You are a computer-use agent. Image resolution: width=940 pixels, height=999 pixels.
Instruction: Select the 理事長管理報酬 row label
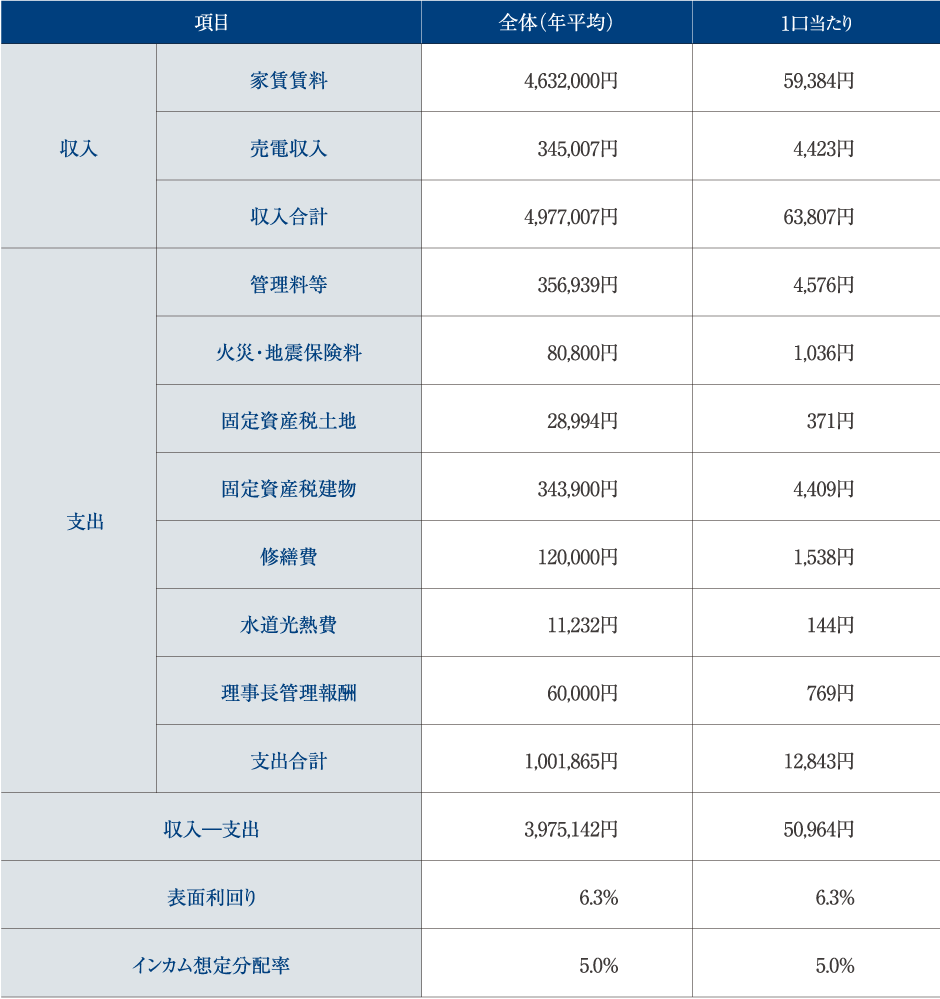coord(288,692)
